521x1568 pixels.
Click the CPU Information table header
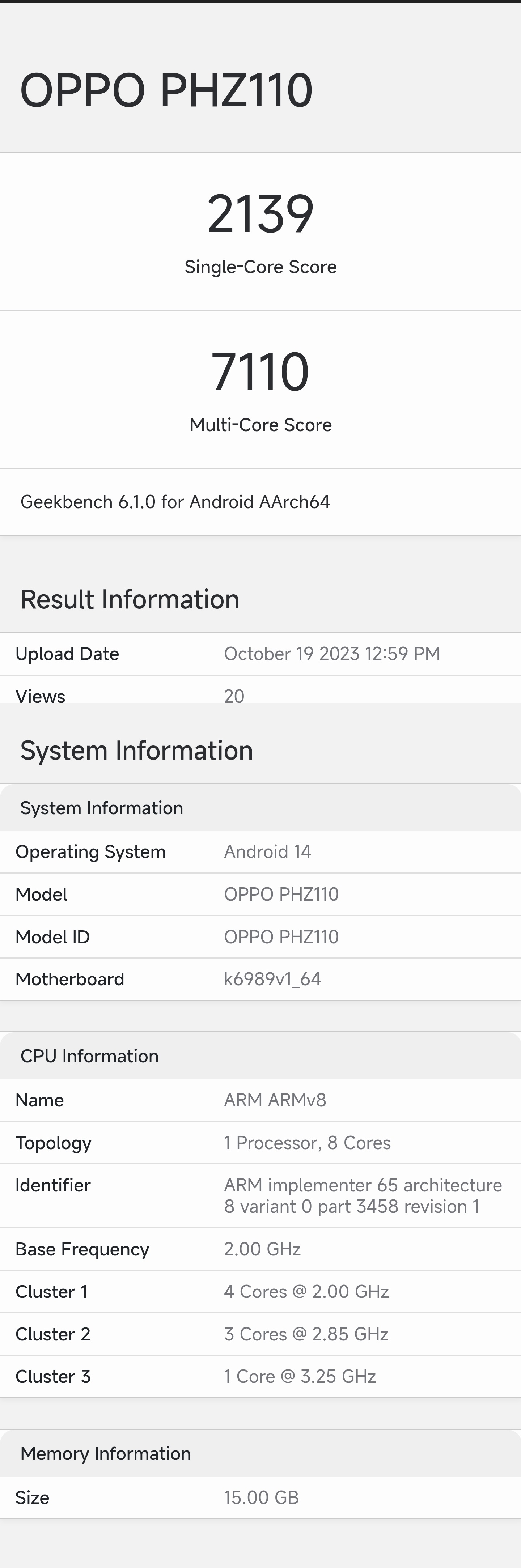coord(89,1056)
